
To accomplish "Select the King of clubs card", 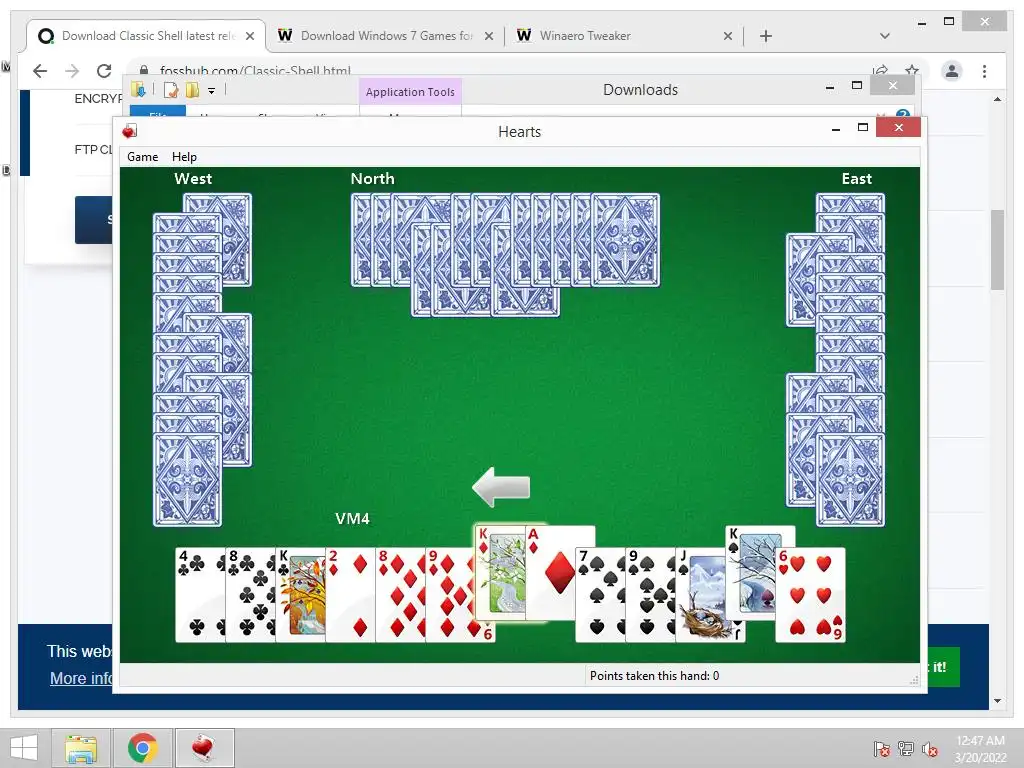I will [x=300, y=595].
